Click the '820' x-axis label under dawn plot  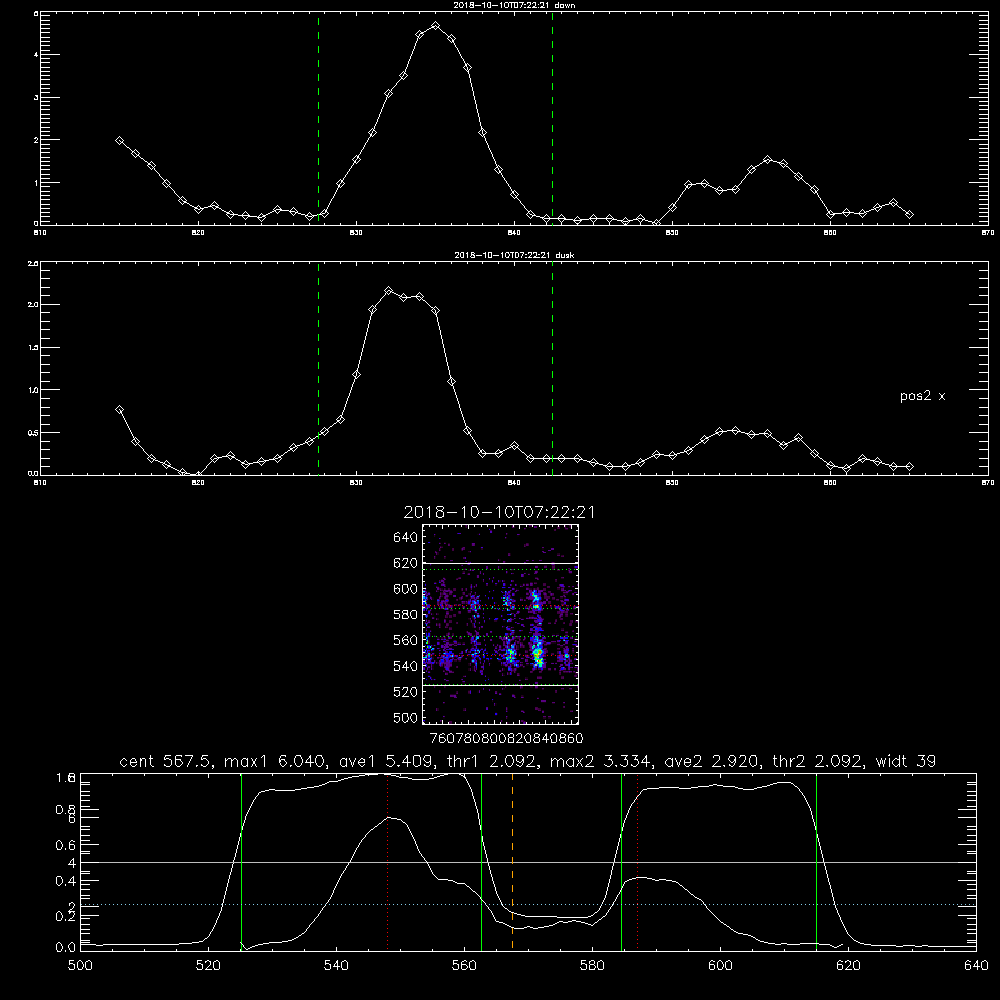(x=198, y=233)
